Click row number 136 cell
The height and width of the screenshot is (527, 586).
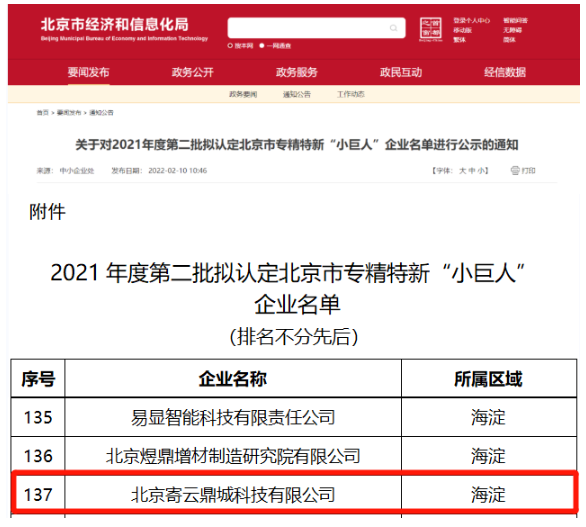[38, 456]
